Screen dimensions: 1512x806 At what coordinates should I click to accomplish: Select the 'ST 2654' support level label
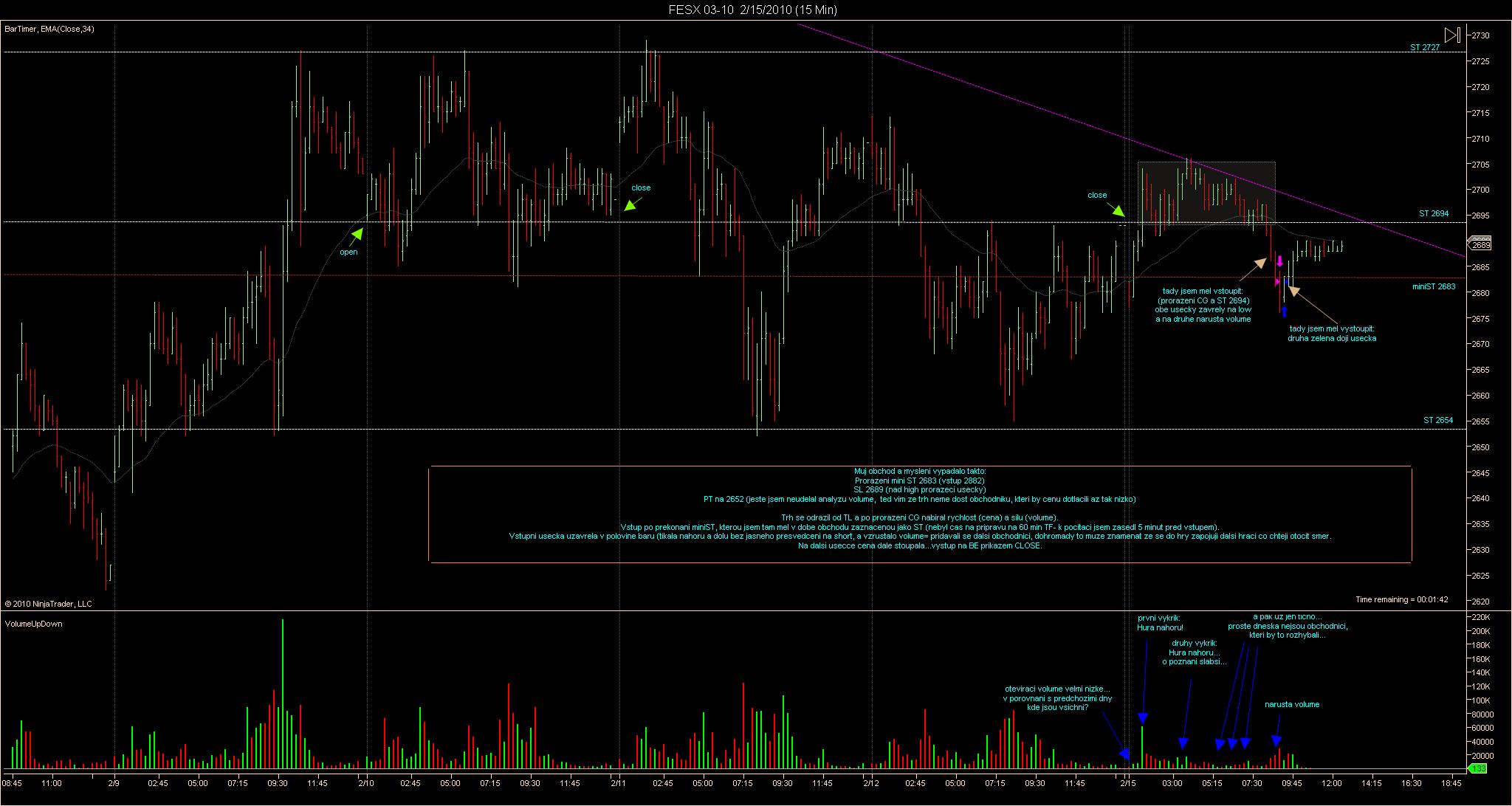pos(1438,420)
